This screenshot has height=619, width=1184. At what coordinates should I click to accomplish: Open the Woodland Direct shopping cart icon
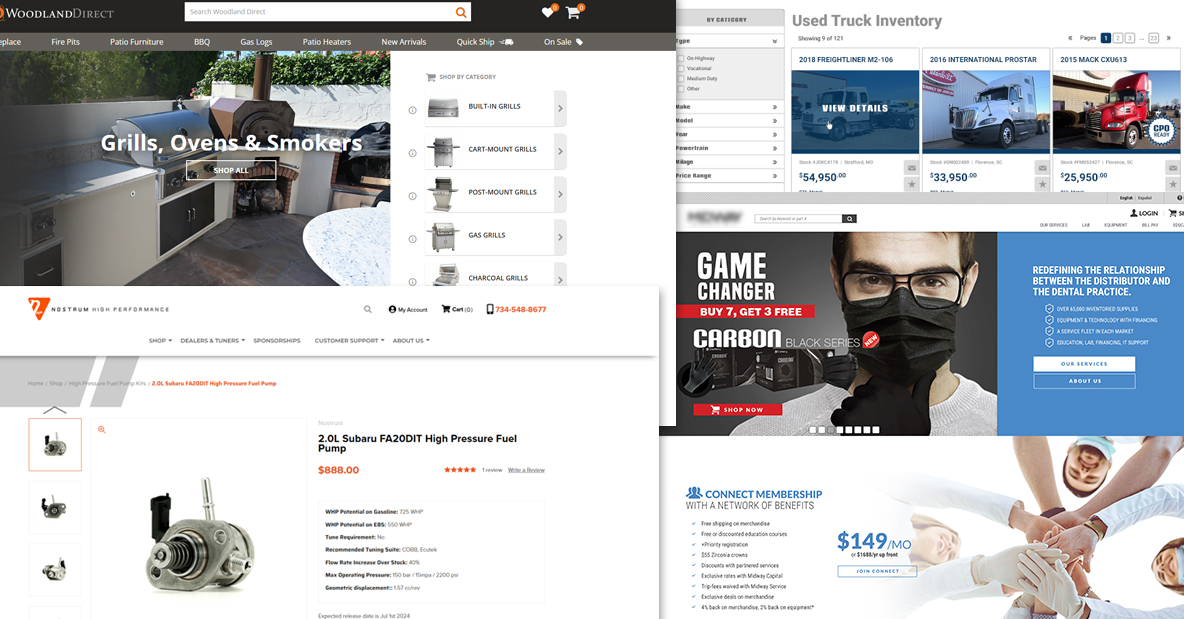pyautogui.click(x=572, y=12)
